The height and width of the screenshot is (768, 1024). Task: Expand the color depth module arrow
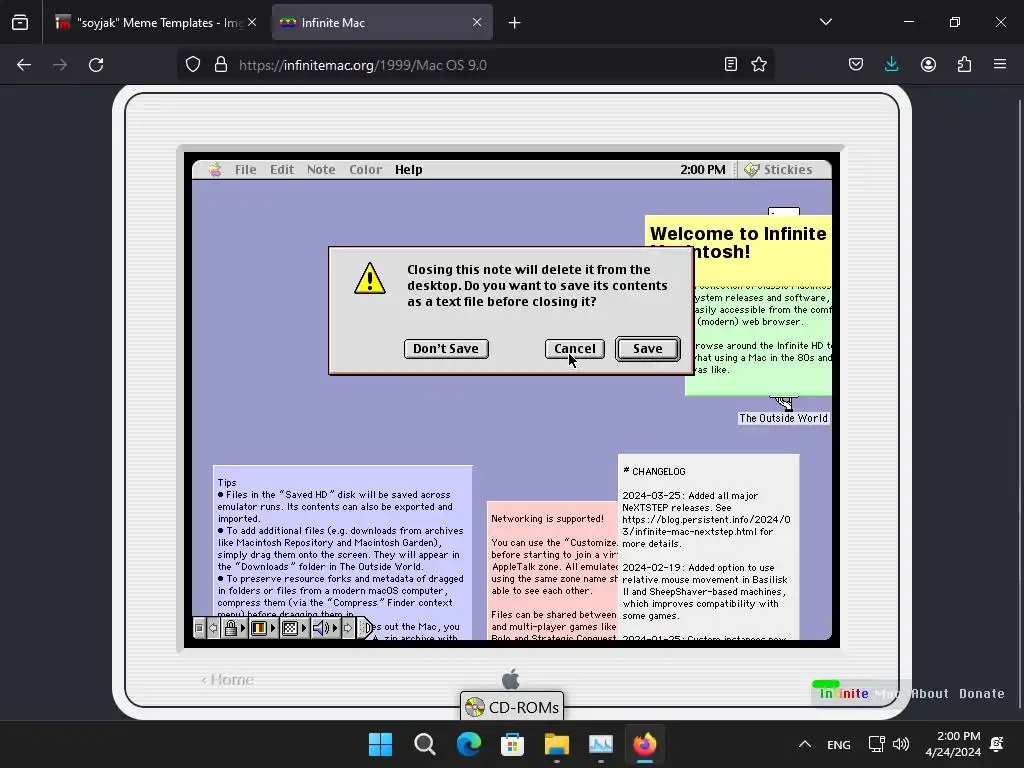coord(273,628)
